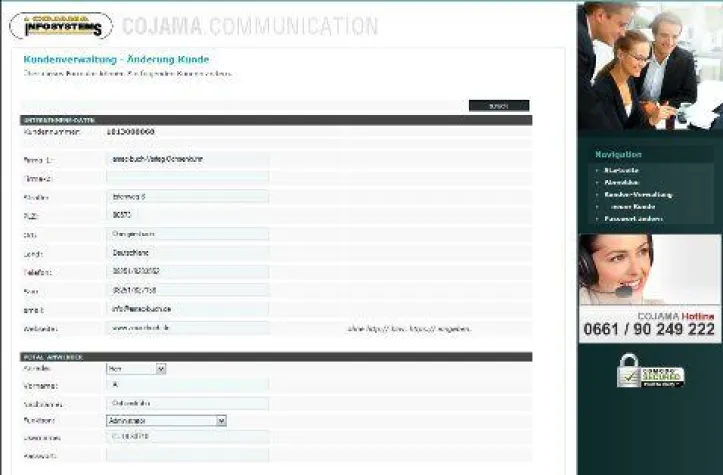The height and width of the screenshot is (475, 723).
Task: Open Startseite in the Navigation menu
Action: point(621,170)
